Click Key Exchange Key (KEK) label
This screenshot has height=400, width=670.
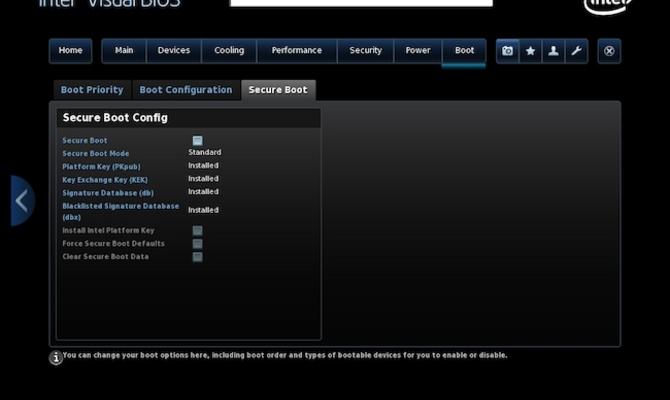tap(105, 180)
